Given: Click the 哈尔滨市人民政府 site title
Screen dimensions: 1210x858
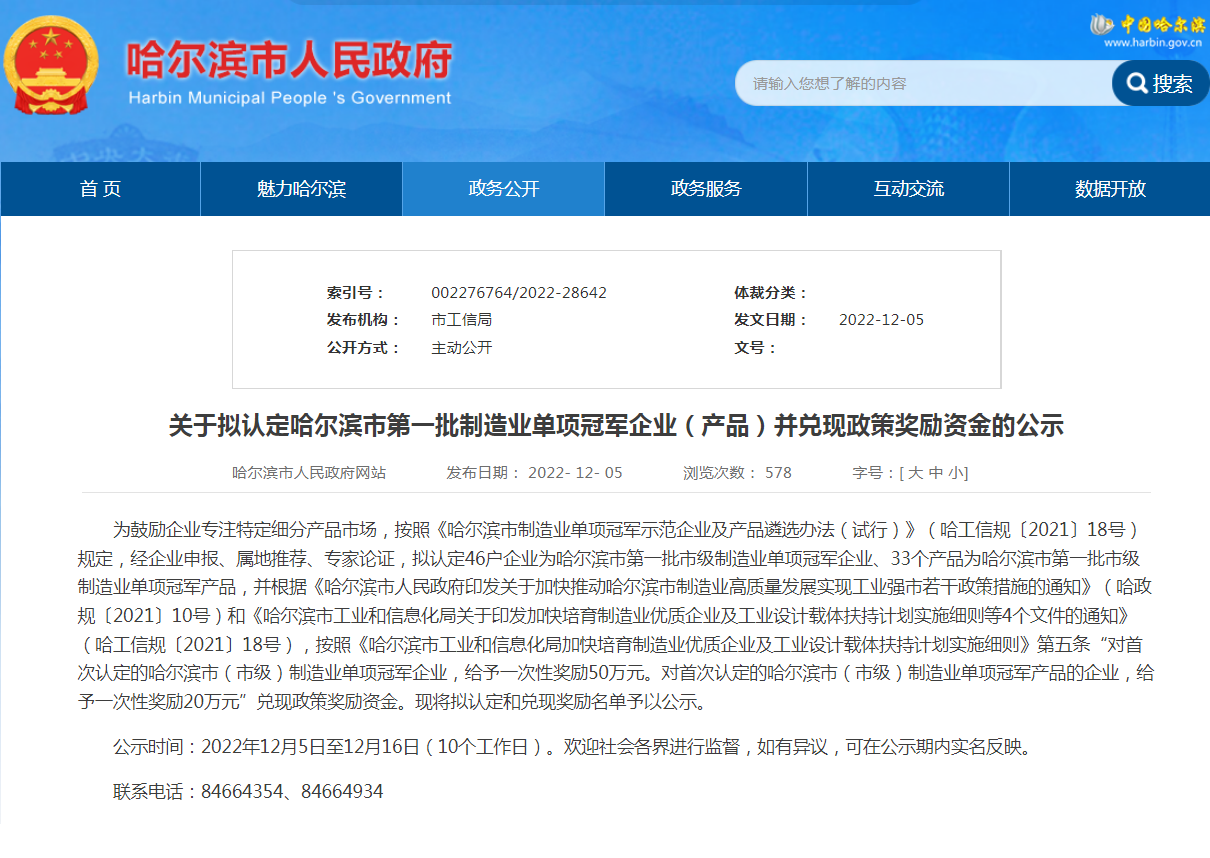Looking at the screenshot, I should pos(289,61).
